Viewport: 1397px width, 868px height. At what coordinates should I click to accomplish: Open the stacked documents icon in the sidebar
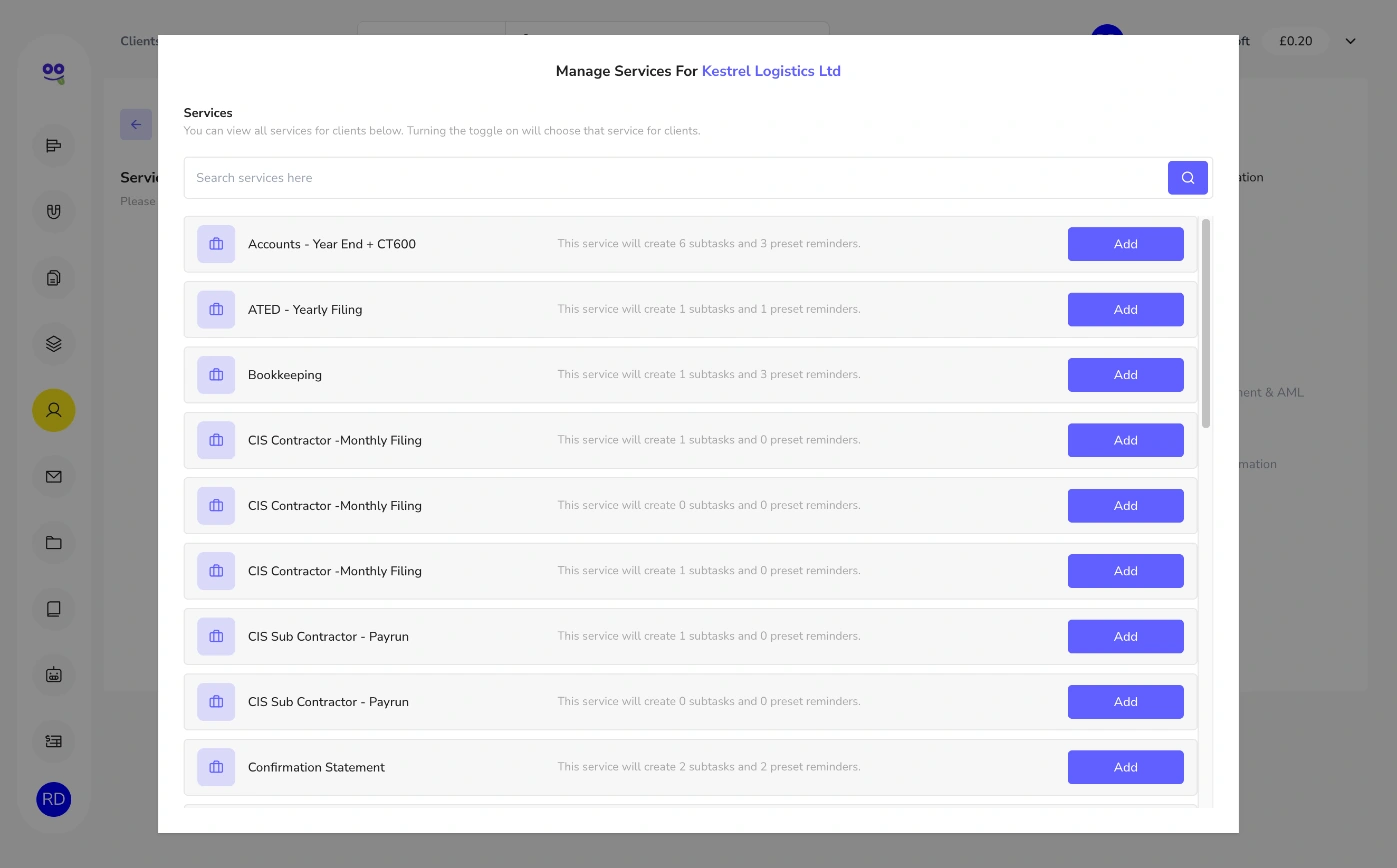[54, 278]
